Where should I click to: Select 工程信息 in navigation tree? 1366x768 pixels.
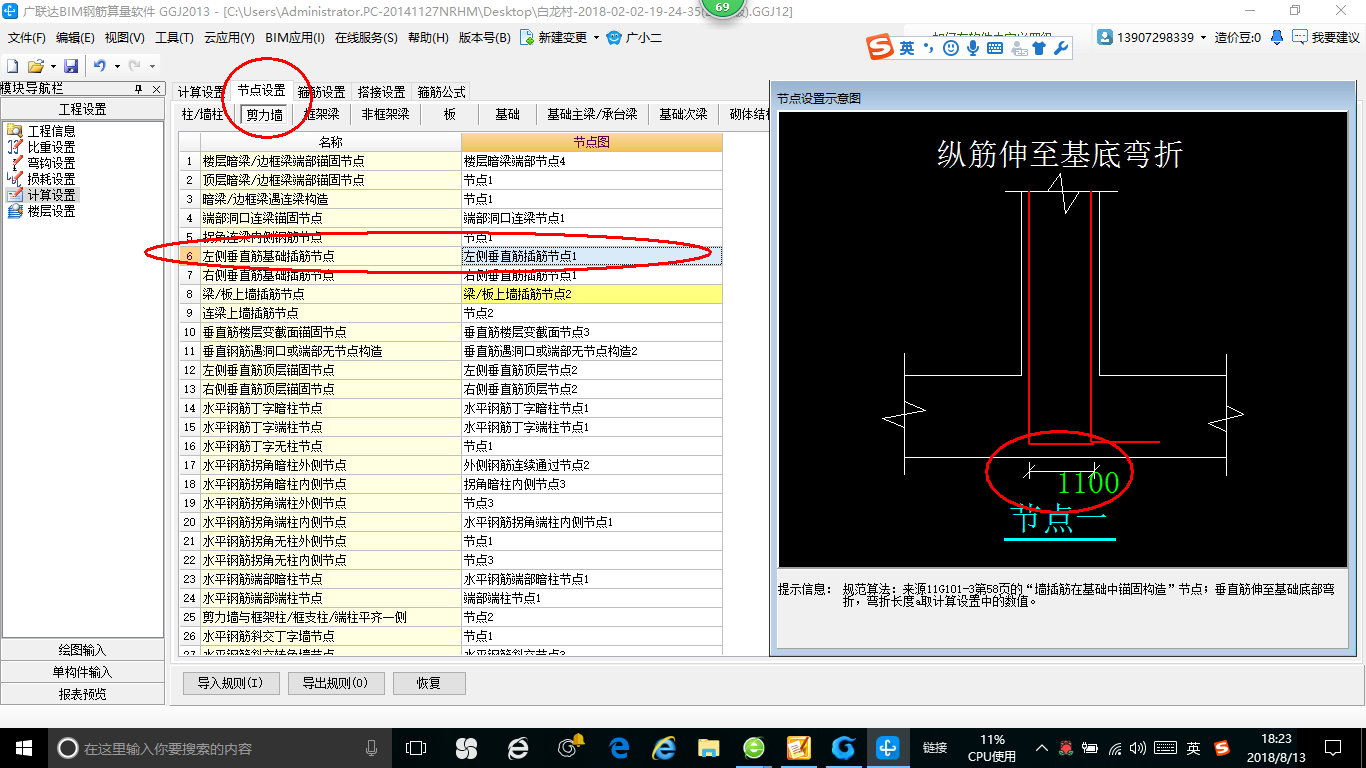tap(51, 131)
